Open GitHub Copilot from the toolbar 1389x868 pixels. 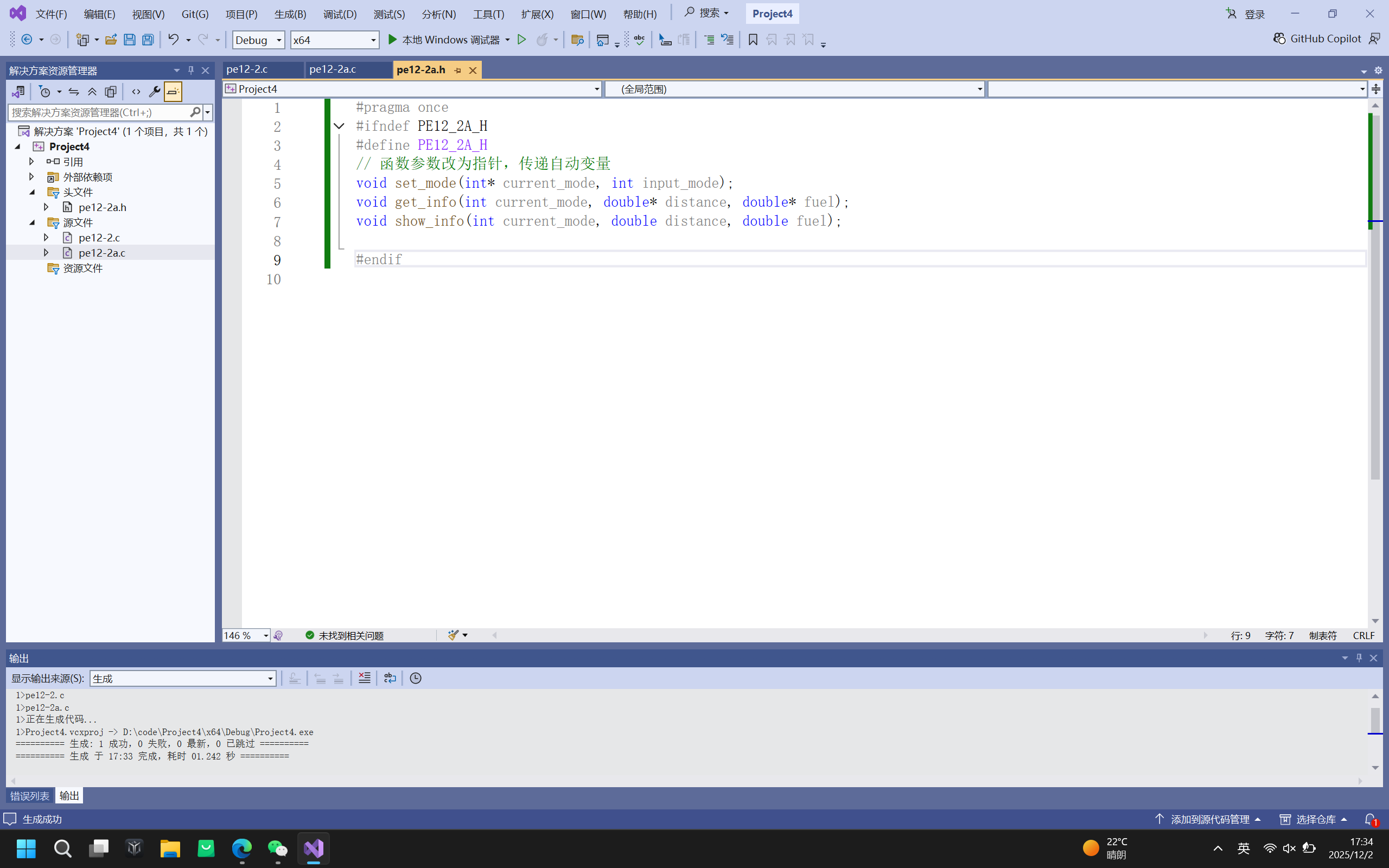click(x=1317, y=39)
